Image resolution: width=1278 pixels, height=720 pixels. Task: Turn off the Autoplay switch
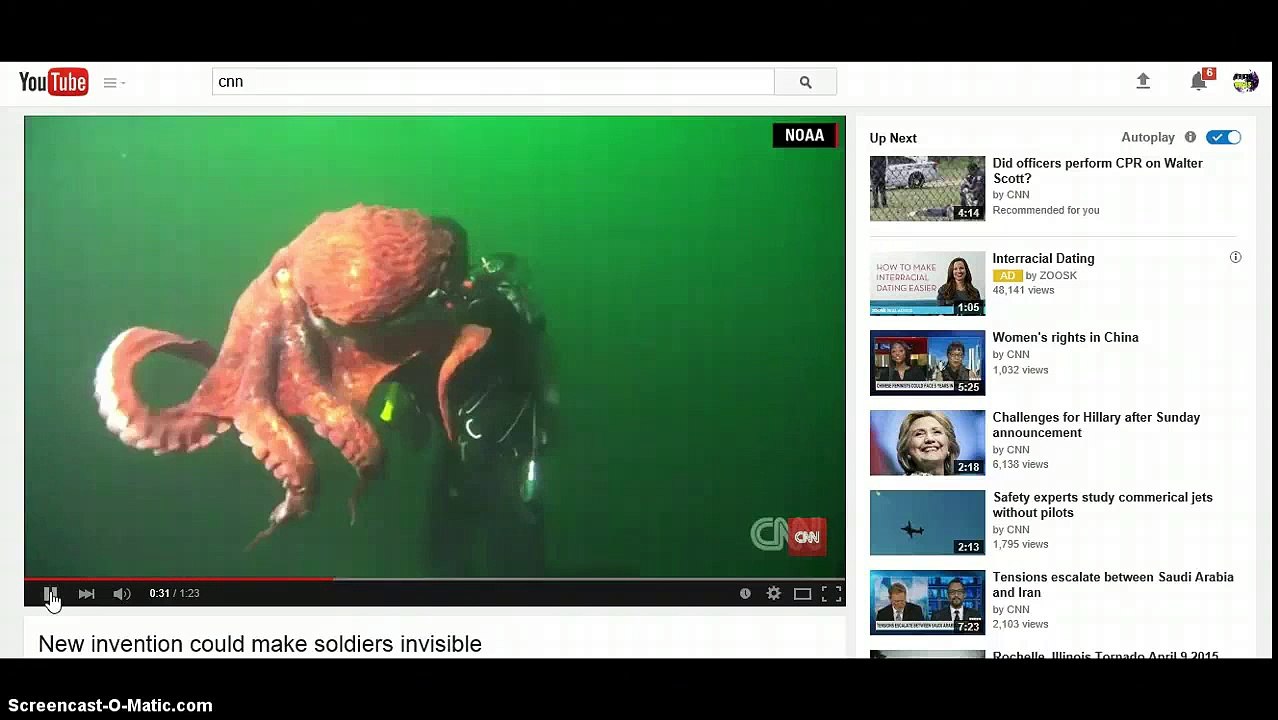click(1223, 138)
